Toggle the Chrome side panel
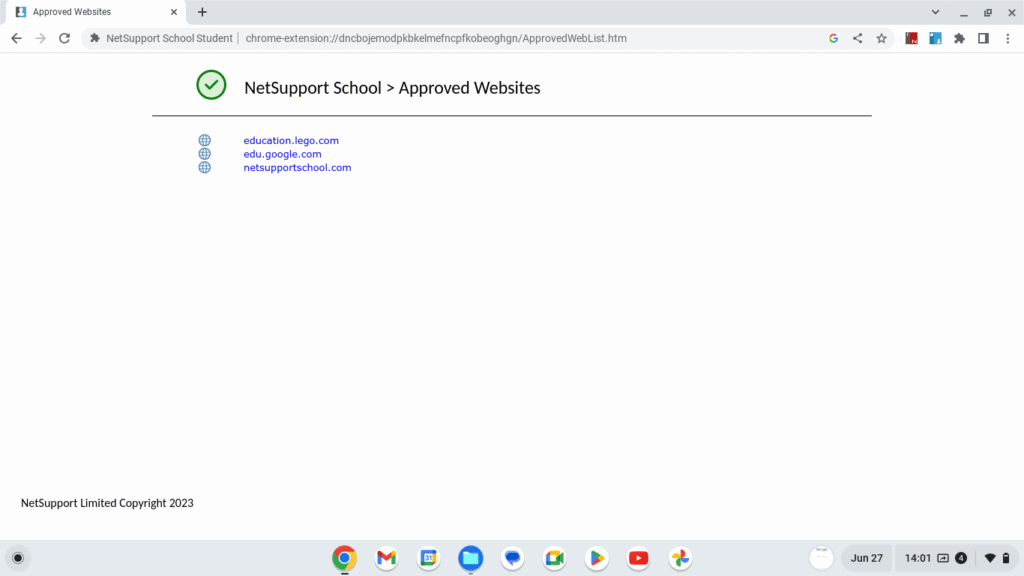The height and width of the screenshot is (576, 1024). [x=984, y=39]
